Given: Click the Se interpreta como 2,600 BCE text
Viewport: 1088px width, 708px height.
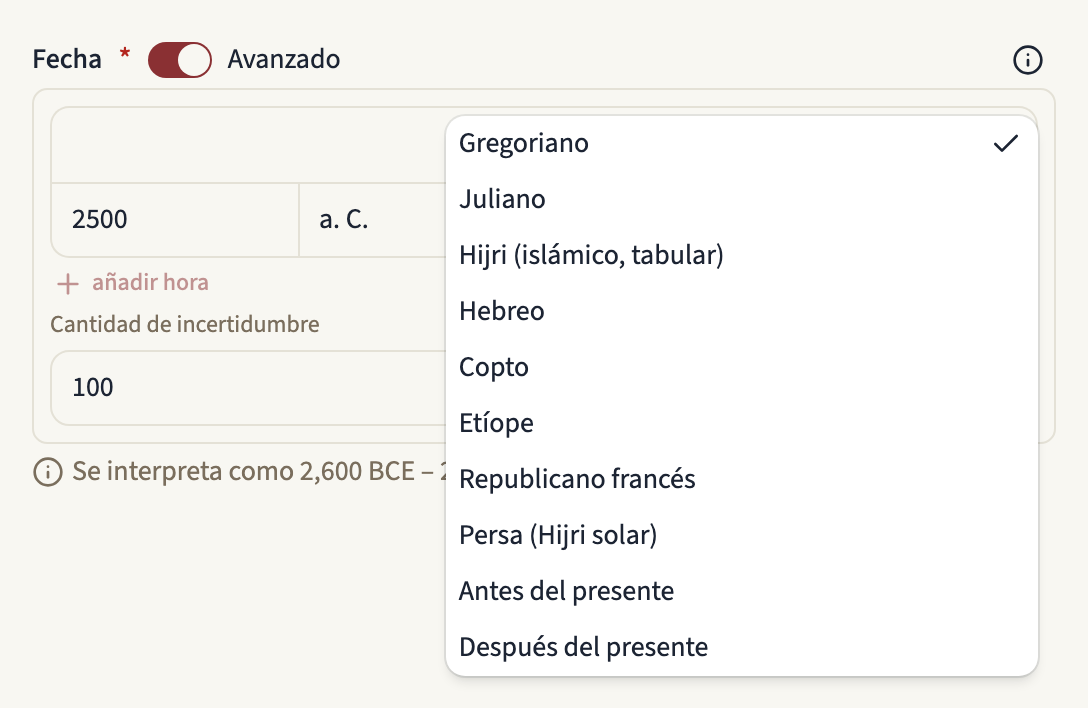Looking at the screenshot, I should pos(244,471).
